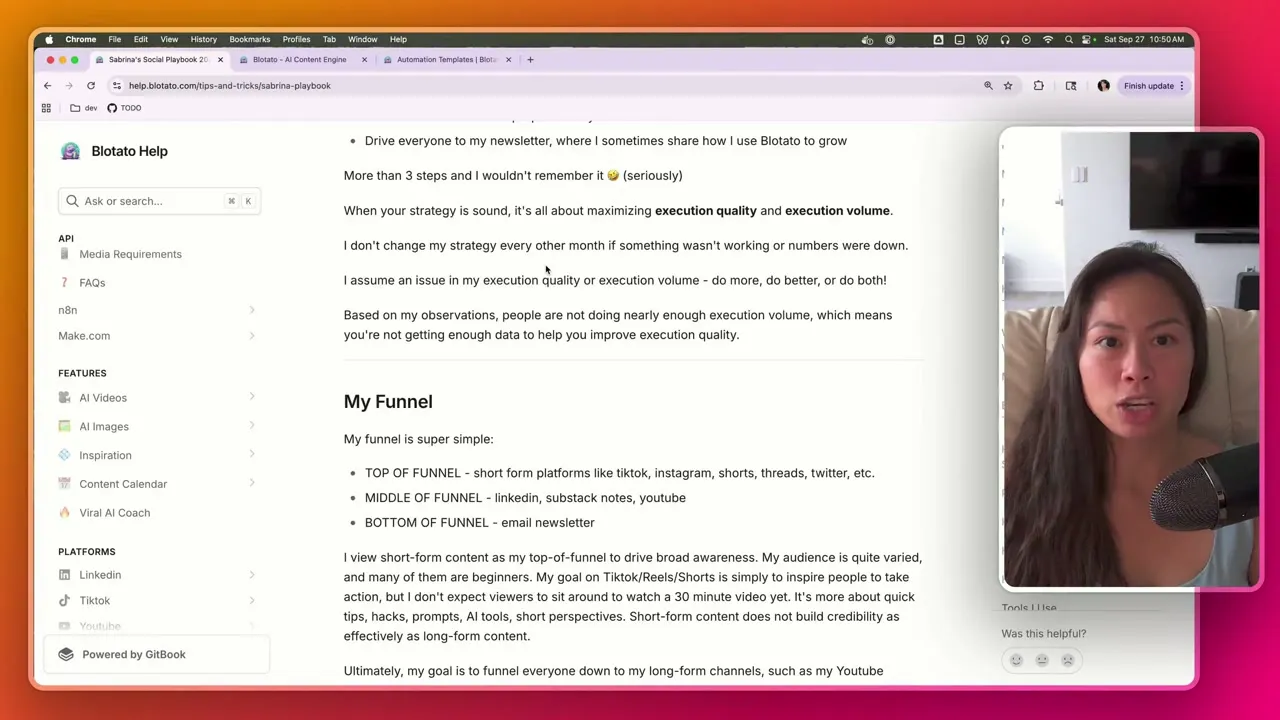Screen dimensions: 1280x720
Task: Open the Chrome profile avatar
Action: click(x=1103, y=86)
